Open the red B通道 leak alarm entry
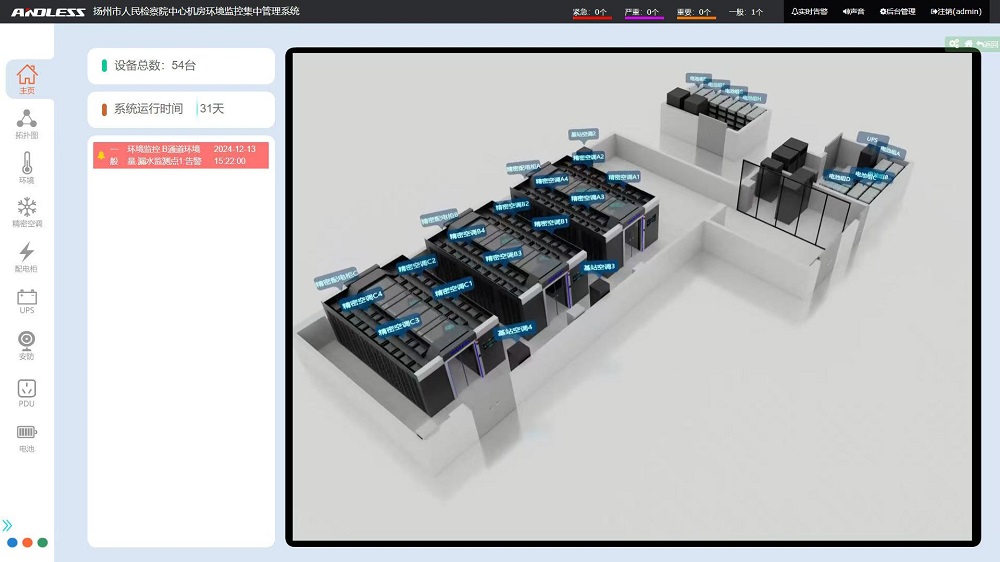The width and height of the screenshot is (1000, 562). coord(181,155)
